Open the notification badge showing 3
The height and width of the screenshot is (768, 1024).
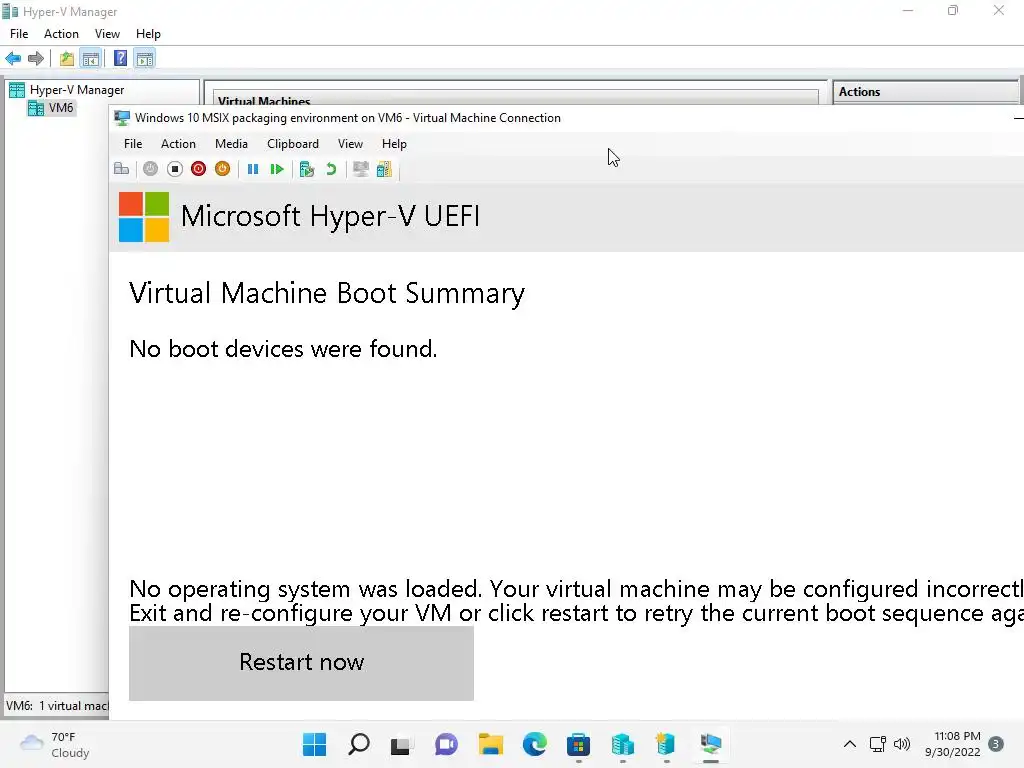[996, 744]
